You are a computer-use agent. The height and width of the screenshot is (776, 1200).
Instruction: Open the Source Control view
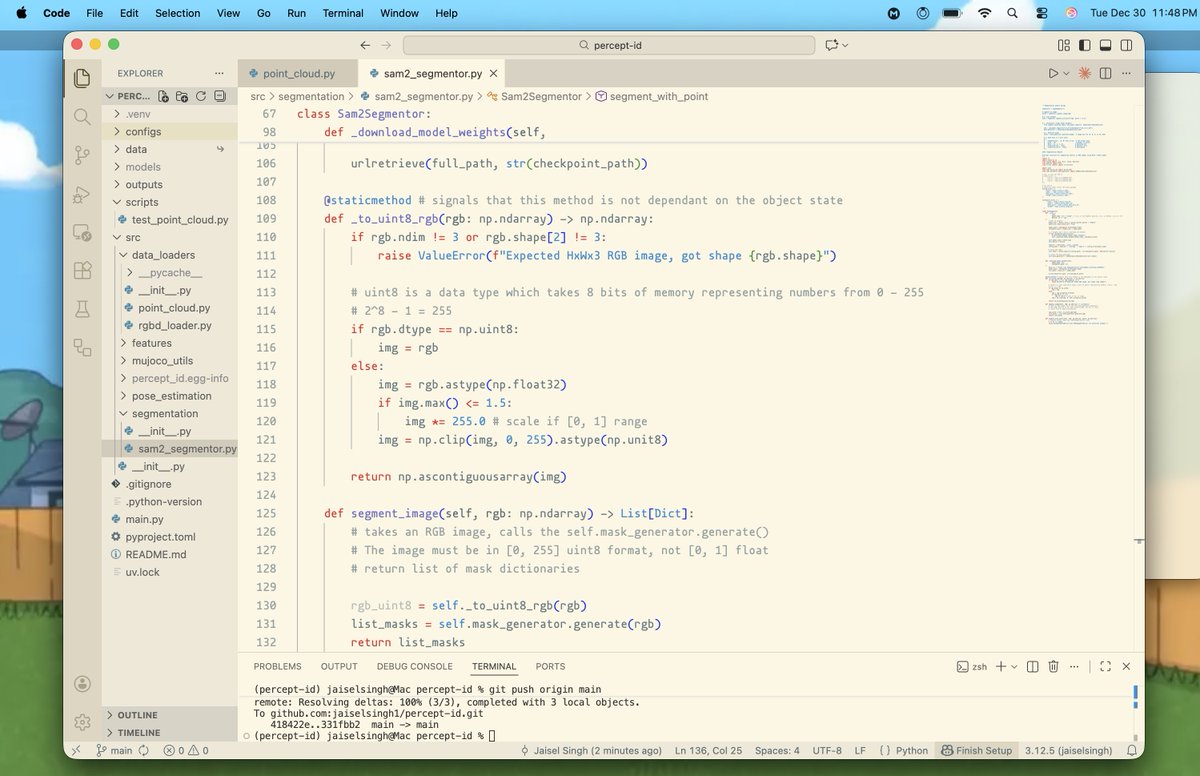pyautogui.click(x=82, y=155)
